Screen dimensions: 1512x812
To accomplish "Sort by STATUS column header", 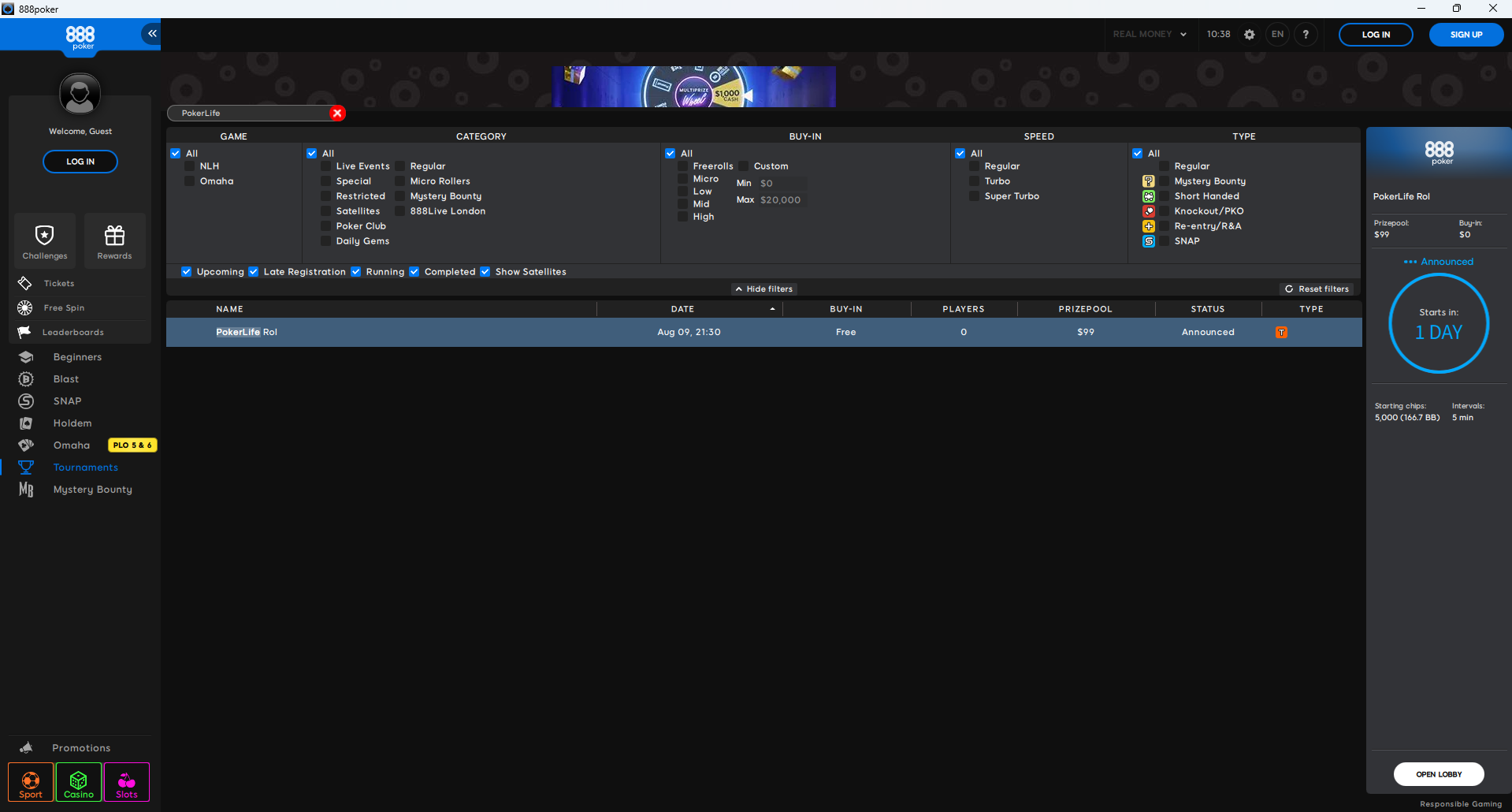I will tap(1208, 309).
